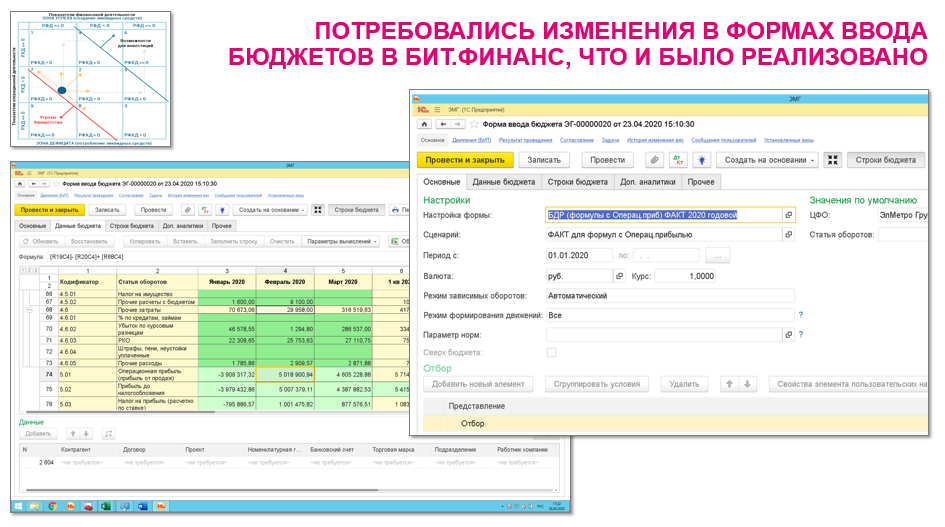Click home icon in back budget window
This screenshot has width=945, height=527.
click(x=20, y=184)
